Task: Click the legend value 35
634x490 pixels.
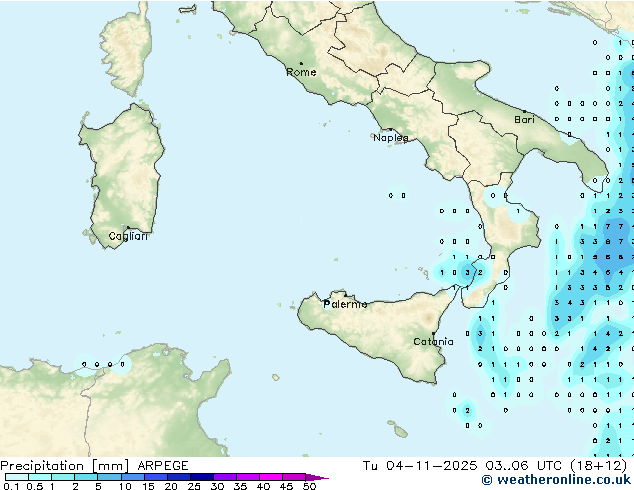Action: tap(241, 486)
